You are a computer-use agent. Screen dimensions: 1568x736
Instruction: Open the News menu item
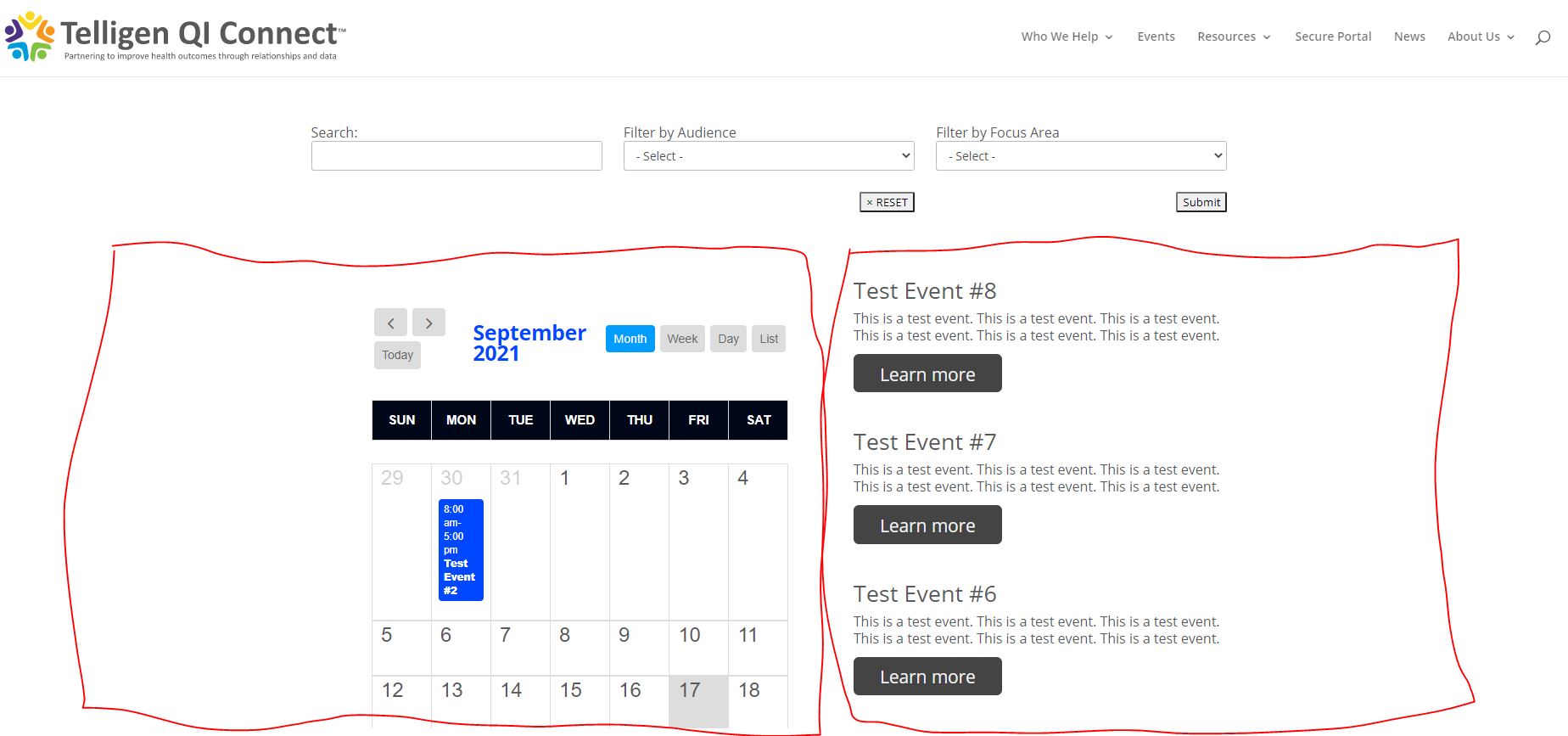1409,37
